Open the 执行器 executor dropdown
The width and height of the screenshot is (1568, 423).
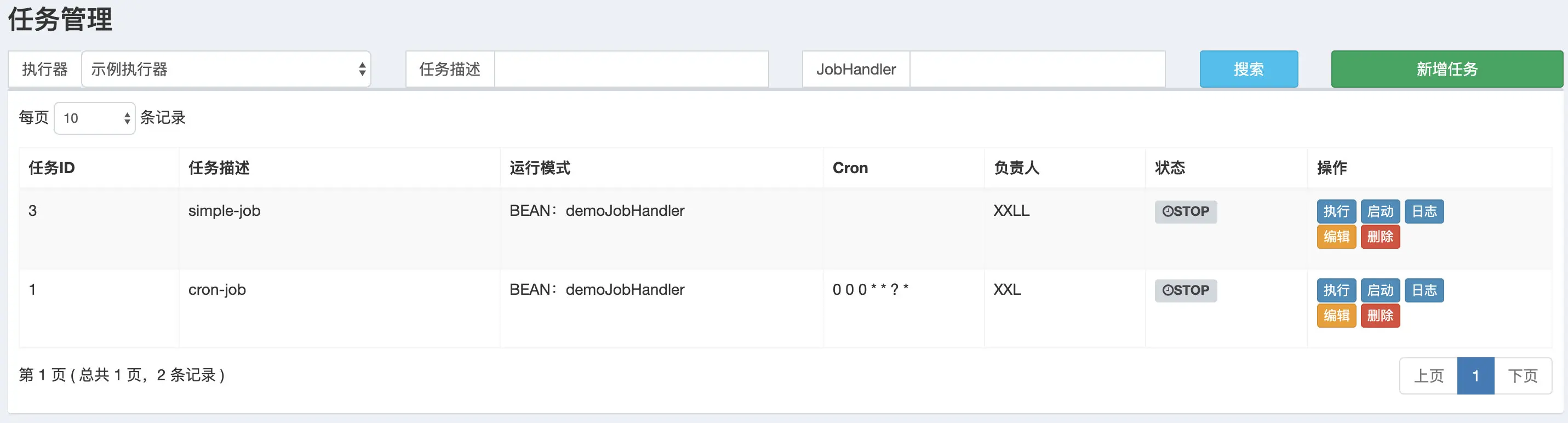pyautogui.click(x=226, y=70)
